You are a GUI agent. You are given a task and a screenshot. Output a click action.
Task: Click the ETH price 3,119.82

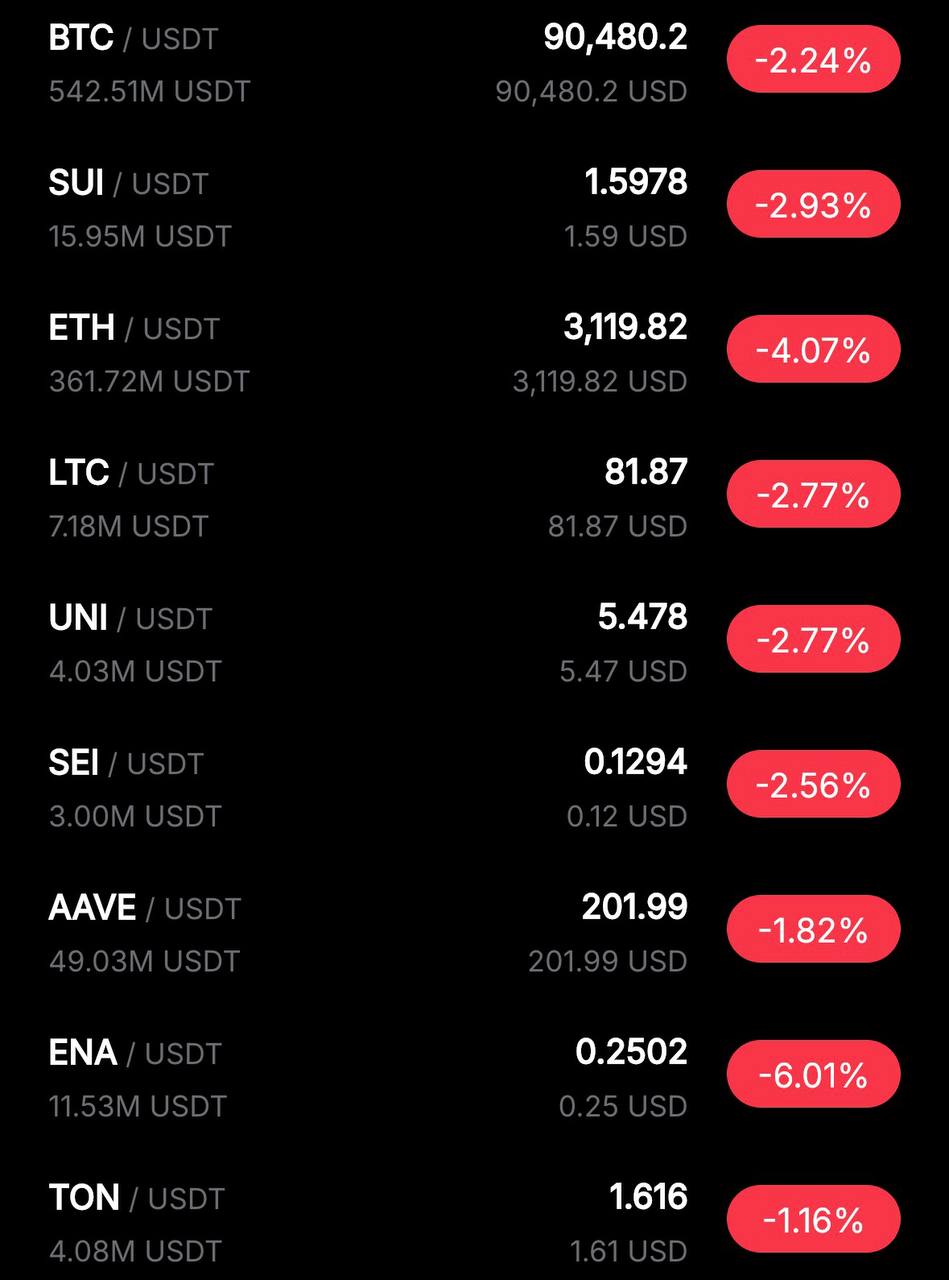click(x=625, y=328)
